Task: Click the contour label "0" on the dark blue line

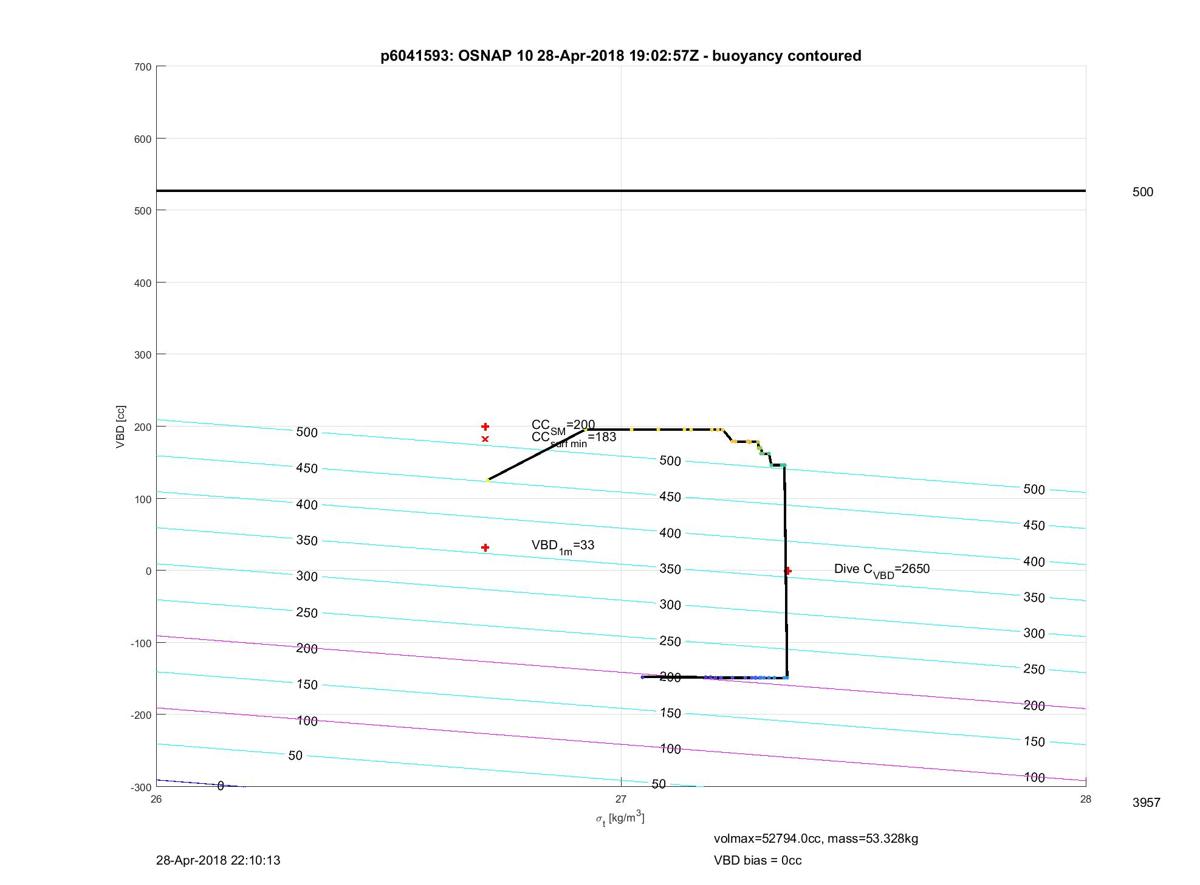Action: pyautogui.click(x=221, y=786)
